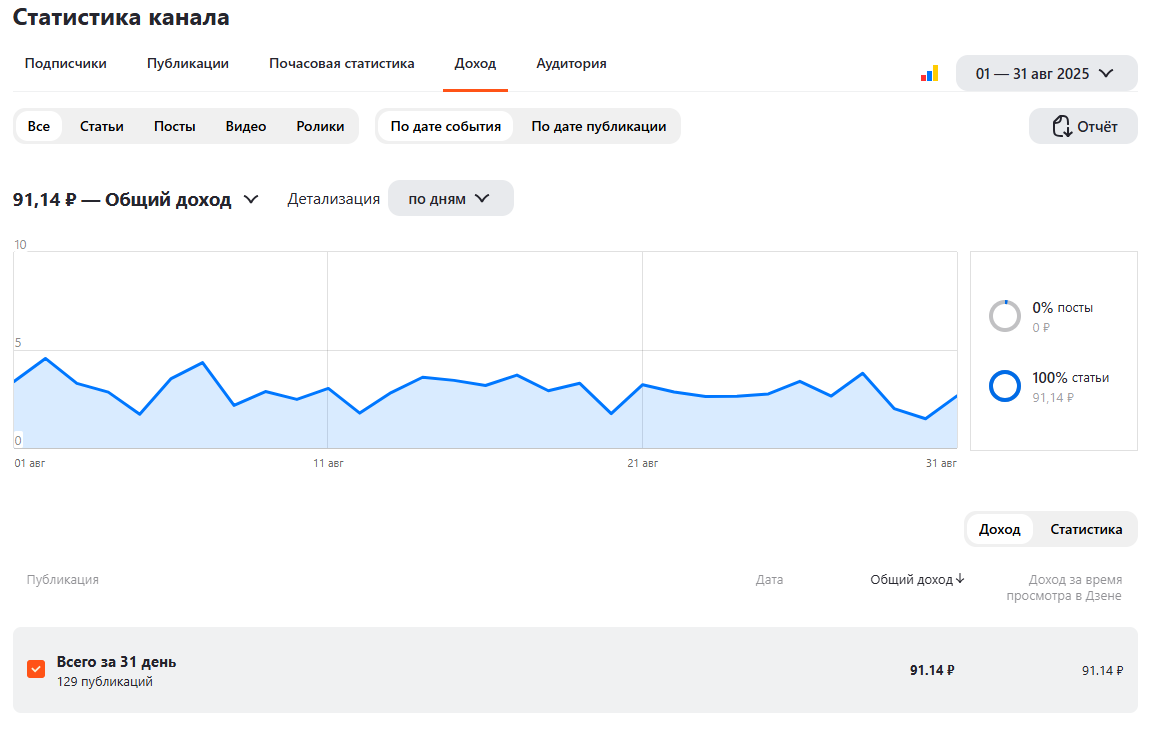
Task: Switch to Почасовая статистика tab
Action: coord(341,63)
